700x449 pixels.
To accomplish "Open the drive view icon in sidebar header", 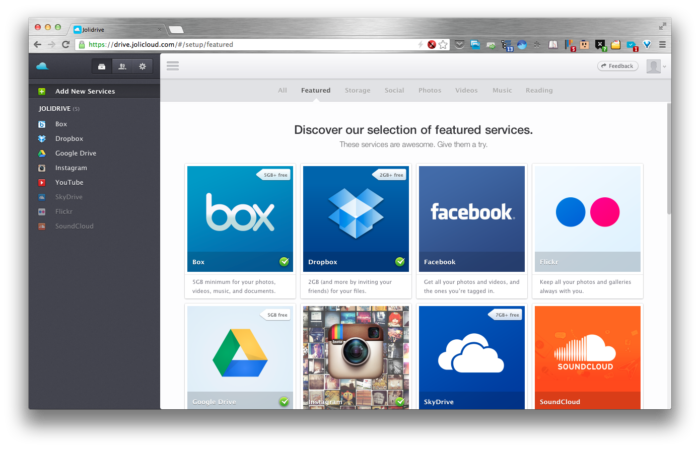I will click(101, 67).
